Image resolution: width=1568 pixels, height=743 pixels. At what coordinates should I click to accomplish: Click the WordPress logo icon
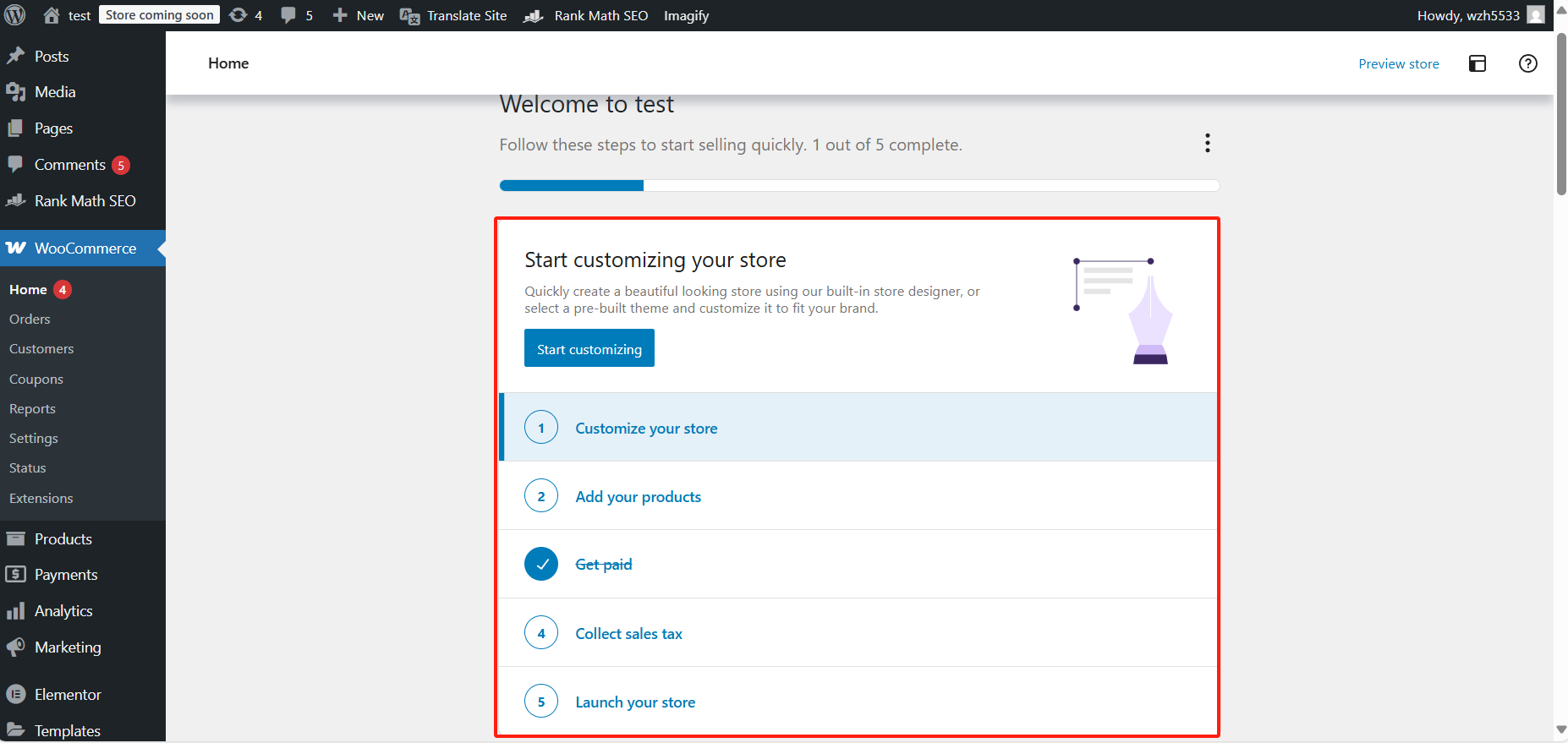pos(15,15)
